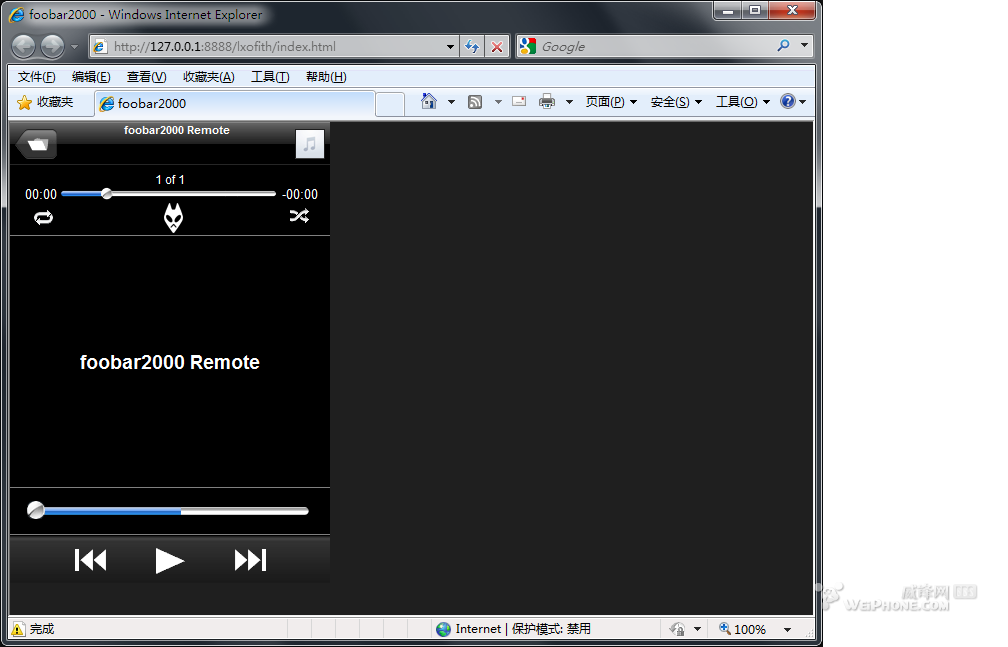Click the status bar warning icon

pos(19,629)
